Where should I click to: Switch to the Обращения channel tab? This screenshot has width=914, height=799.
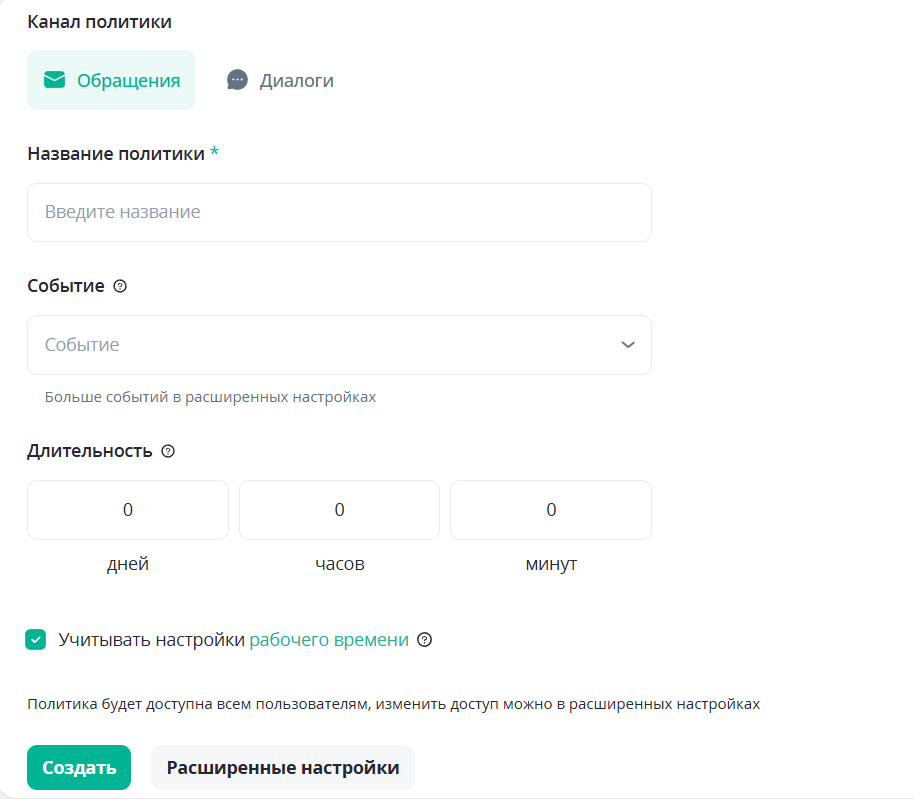(111, 80)
